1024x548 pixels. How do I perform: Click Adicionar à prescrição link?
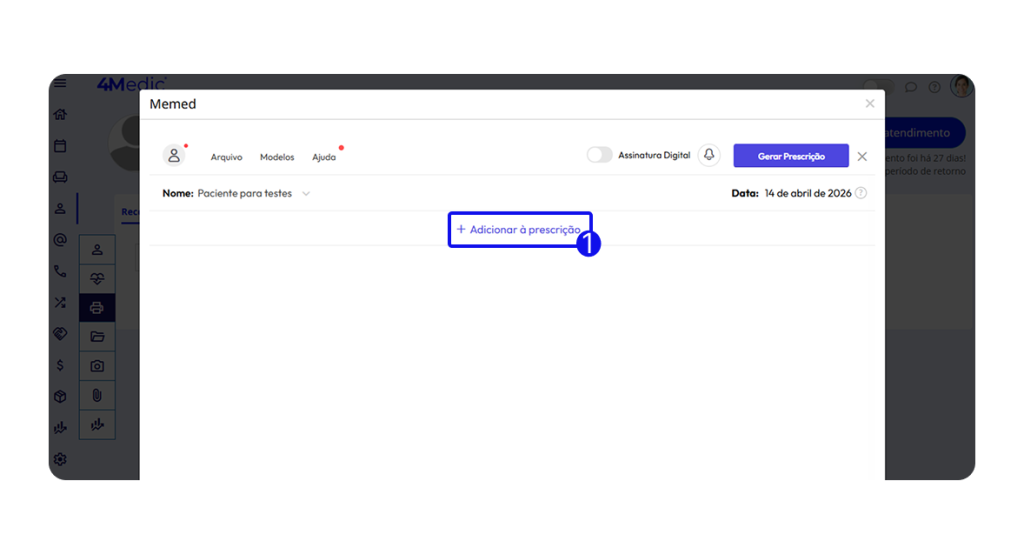coord(518,230)
